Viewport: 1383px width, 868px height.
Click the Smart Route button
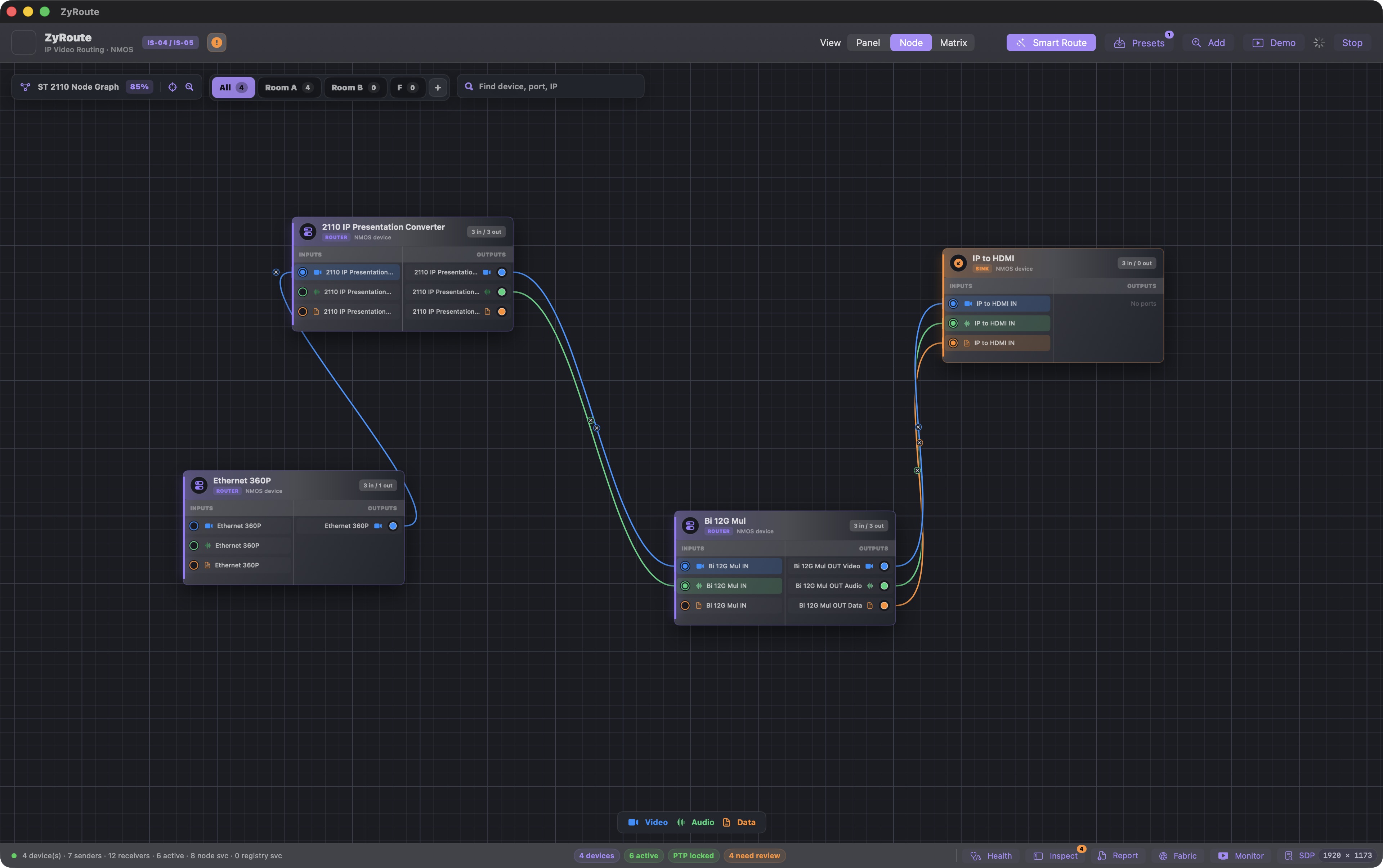tap(1051, 42)
